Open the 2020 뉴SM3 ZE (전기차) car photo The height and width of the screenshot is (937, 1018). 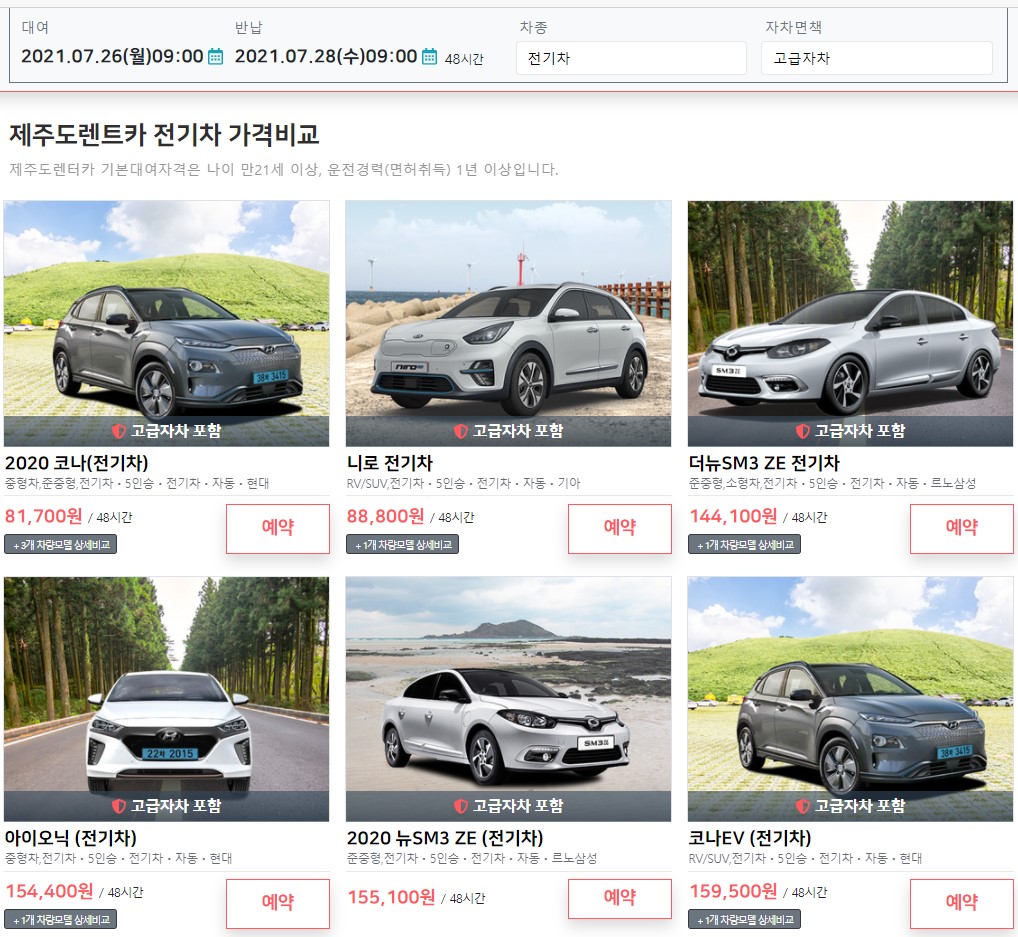click(508, 699)
